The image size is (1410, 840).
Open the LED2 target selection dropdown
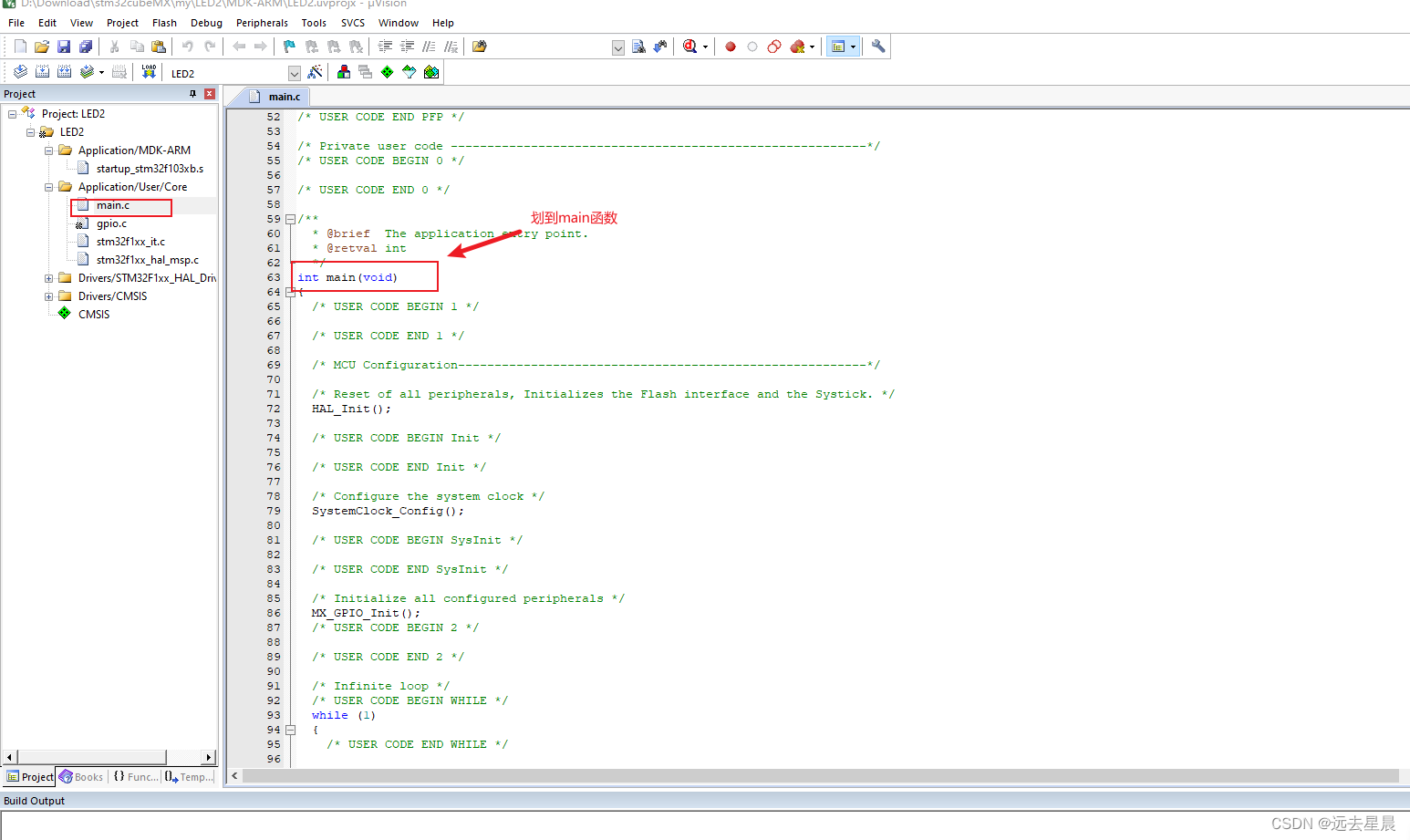click(x=295, y=73)
